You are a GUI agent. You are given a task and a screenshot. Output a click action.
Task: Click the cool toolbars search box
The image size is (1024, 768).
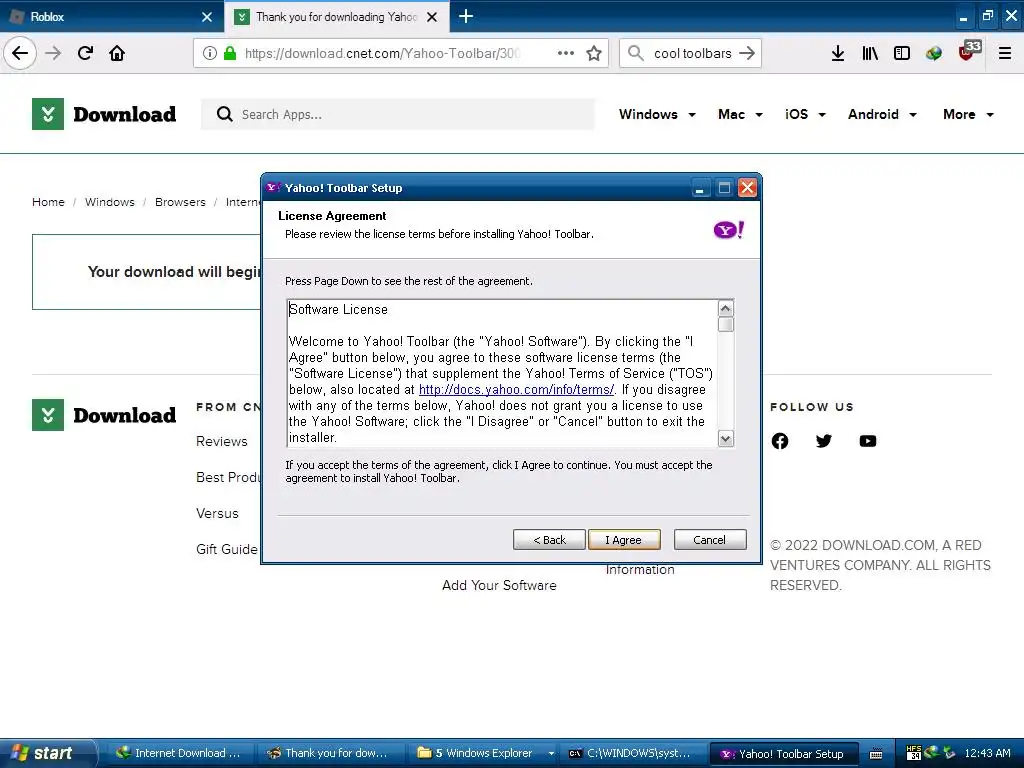tap(692, 53)
